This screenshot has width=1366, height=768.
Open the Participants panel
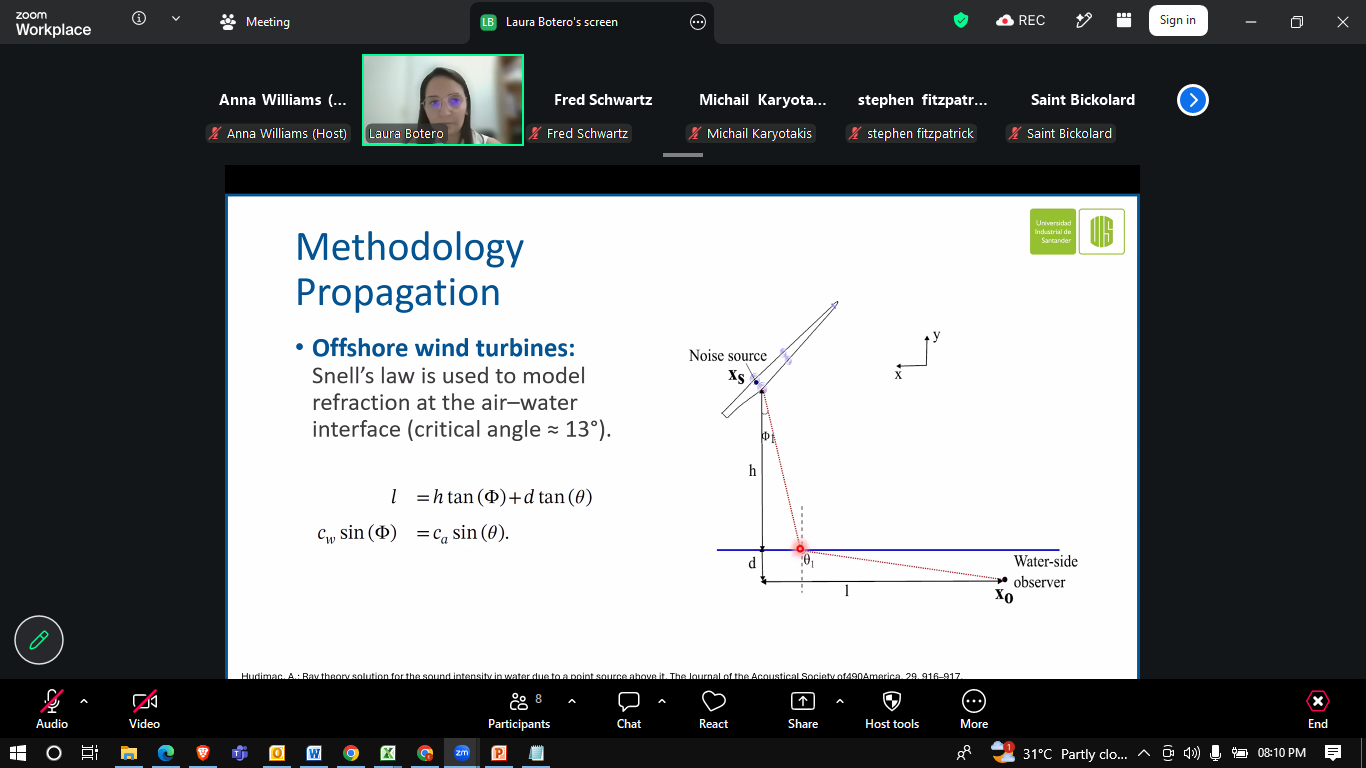[x=519, y=709]
